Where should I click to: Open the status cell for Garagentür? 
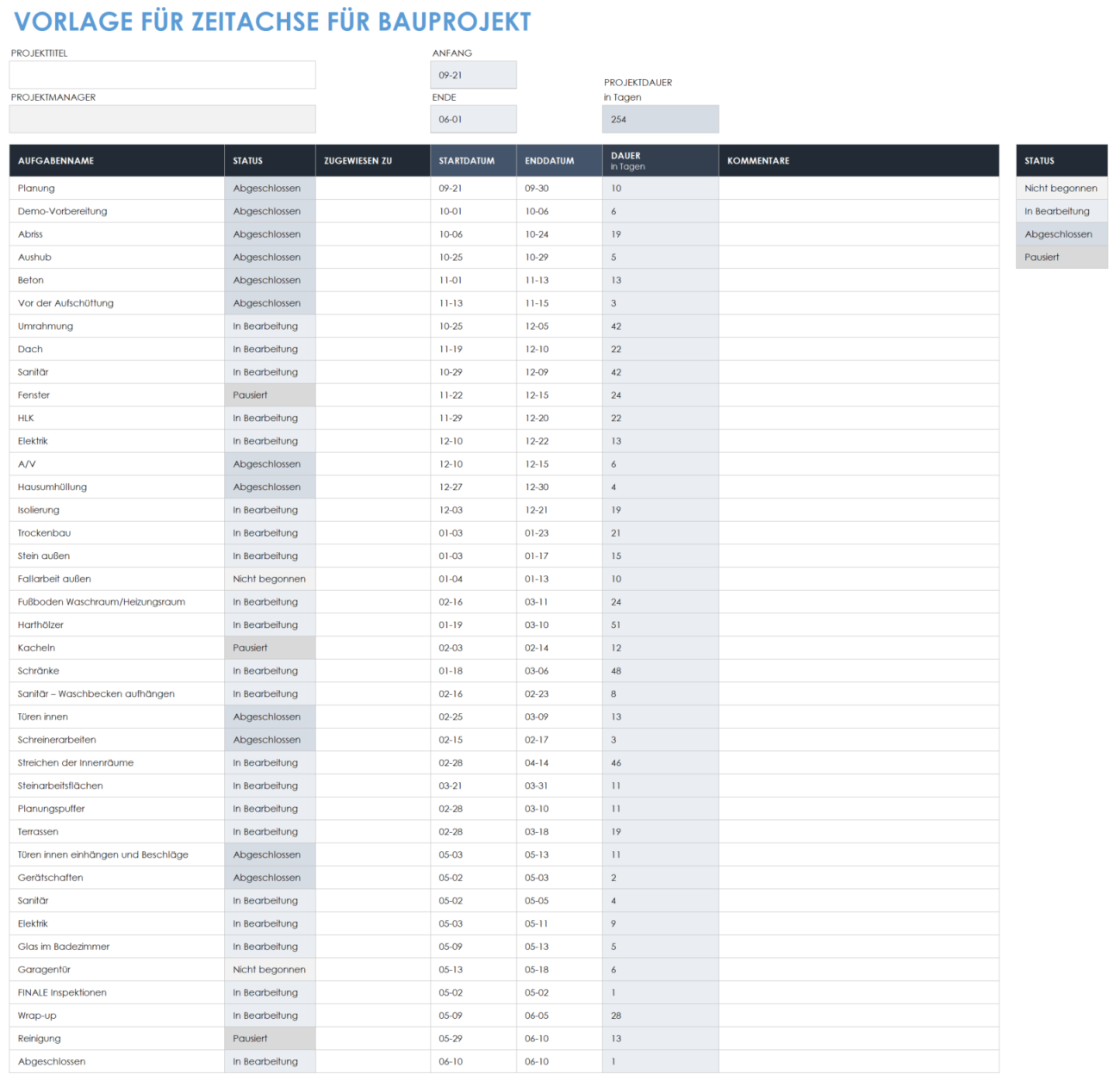pos(270,969)
